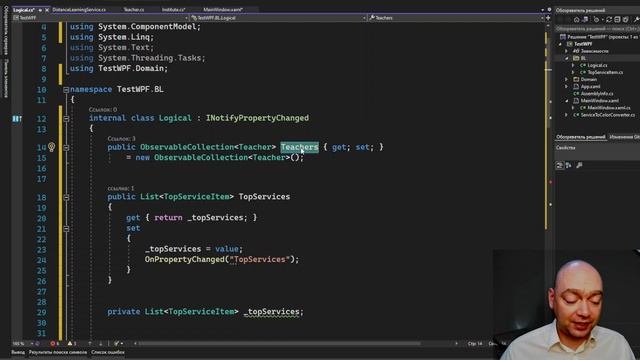Screen dimensions: 640x360
Task: Open the zoom level dropdown
Action: (x=32, y=344)
